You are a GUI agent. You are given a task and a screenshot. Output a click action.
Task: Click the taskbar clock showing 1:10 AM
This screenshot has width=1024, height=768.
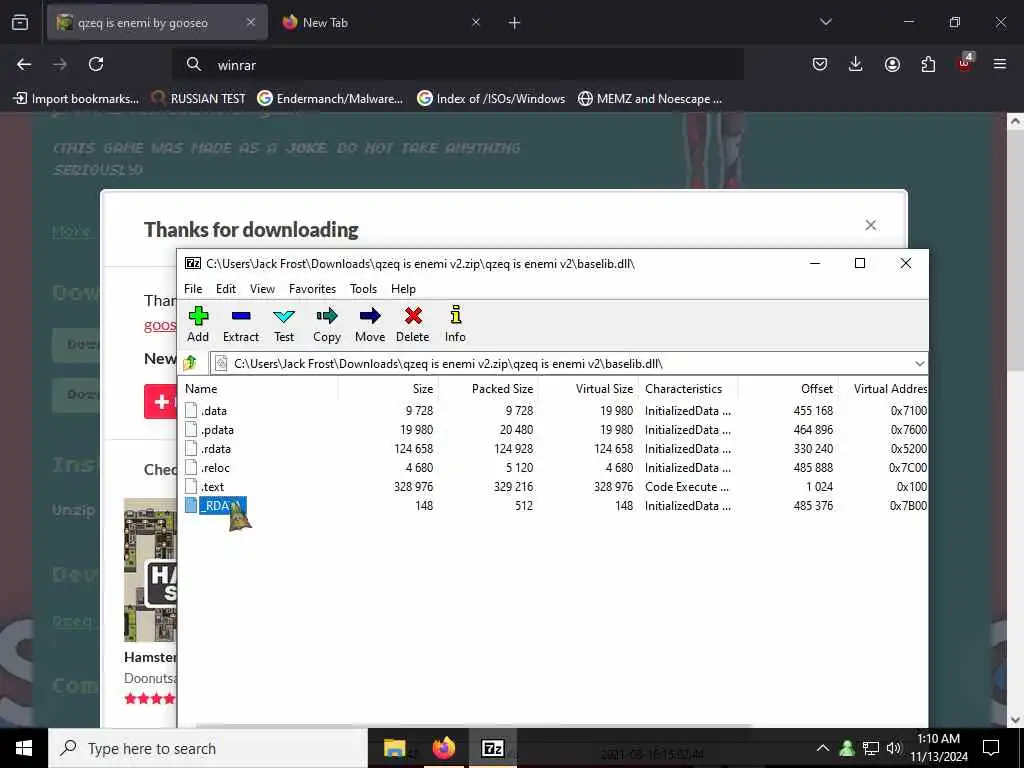point(938,748)
